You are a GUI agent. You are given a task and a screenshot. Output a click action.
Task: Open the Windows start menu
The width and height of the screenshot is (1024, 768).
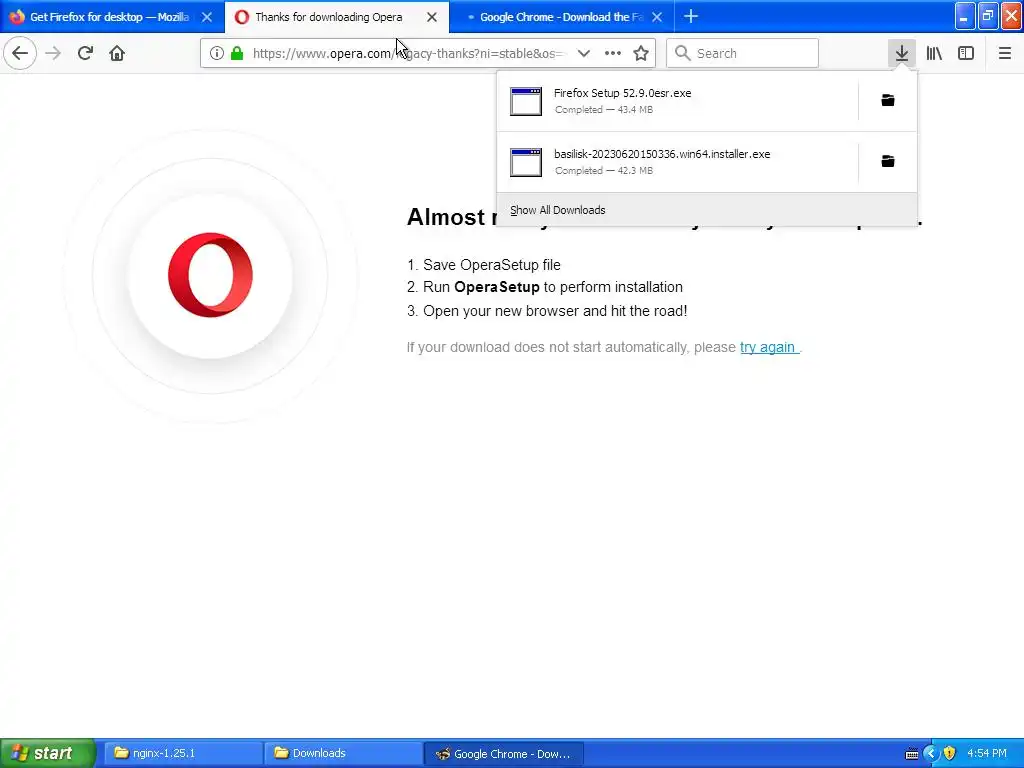(48, 753)
